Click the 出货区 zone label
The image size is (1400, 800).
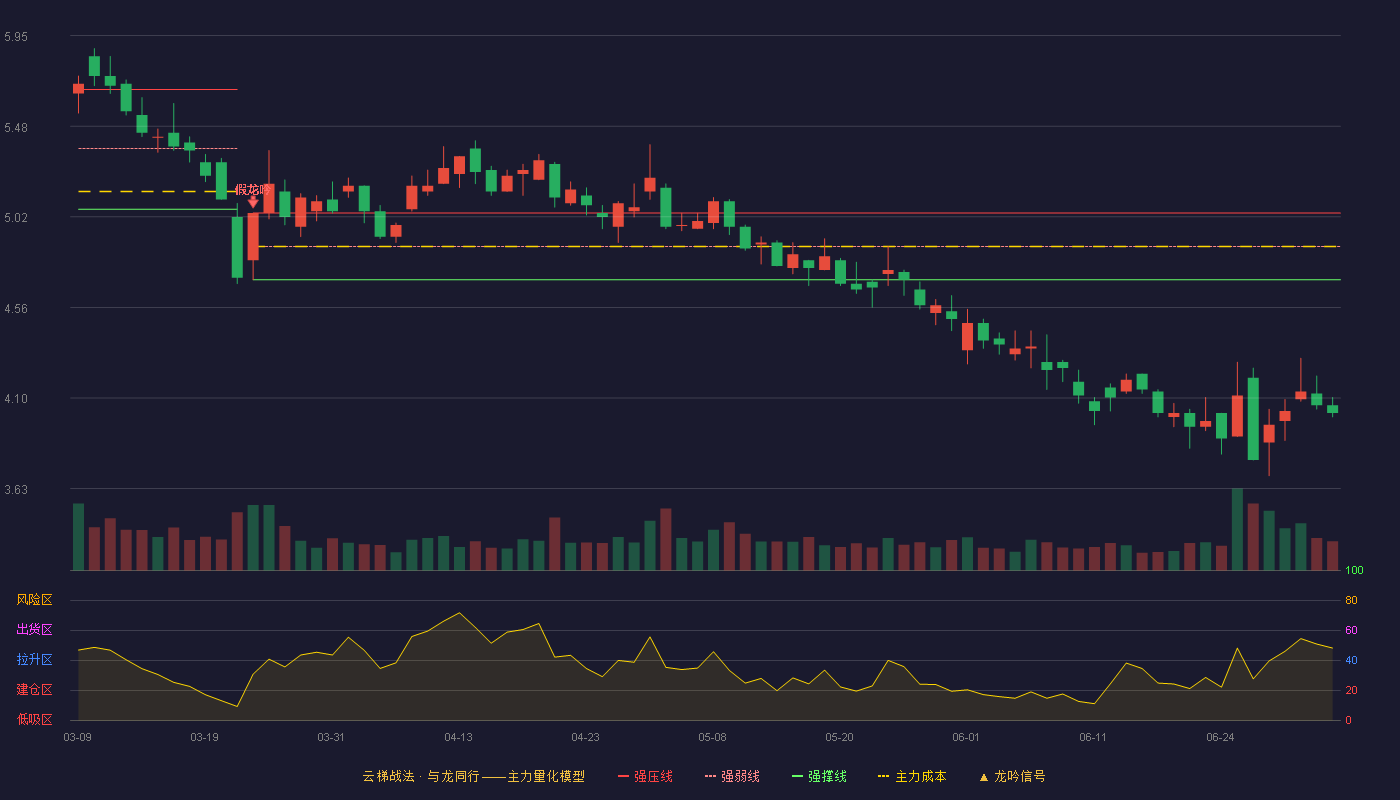point(34,630)
